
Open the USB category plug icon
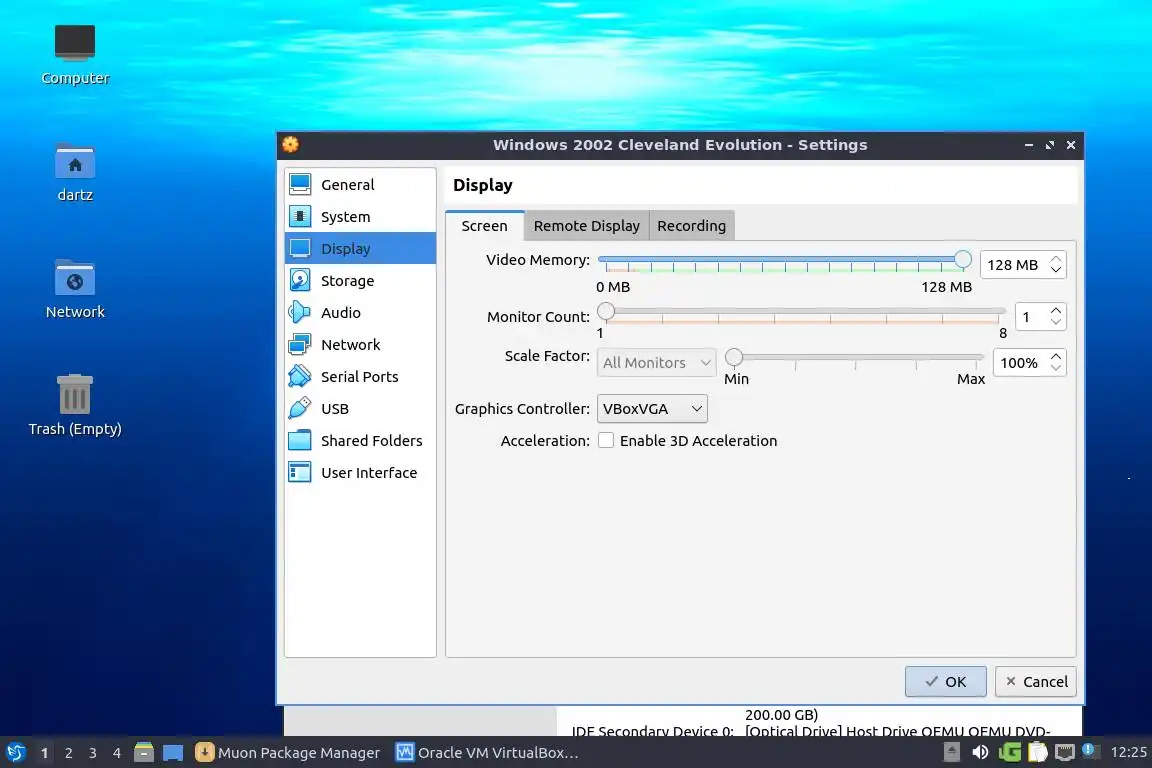tap(300, 408)
